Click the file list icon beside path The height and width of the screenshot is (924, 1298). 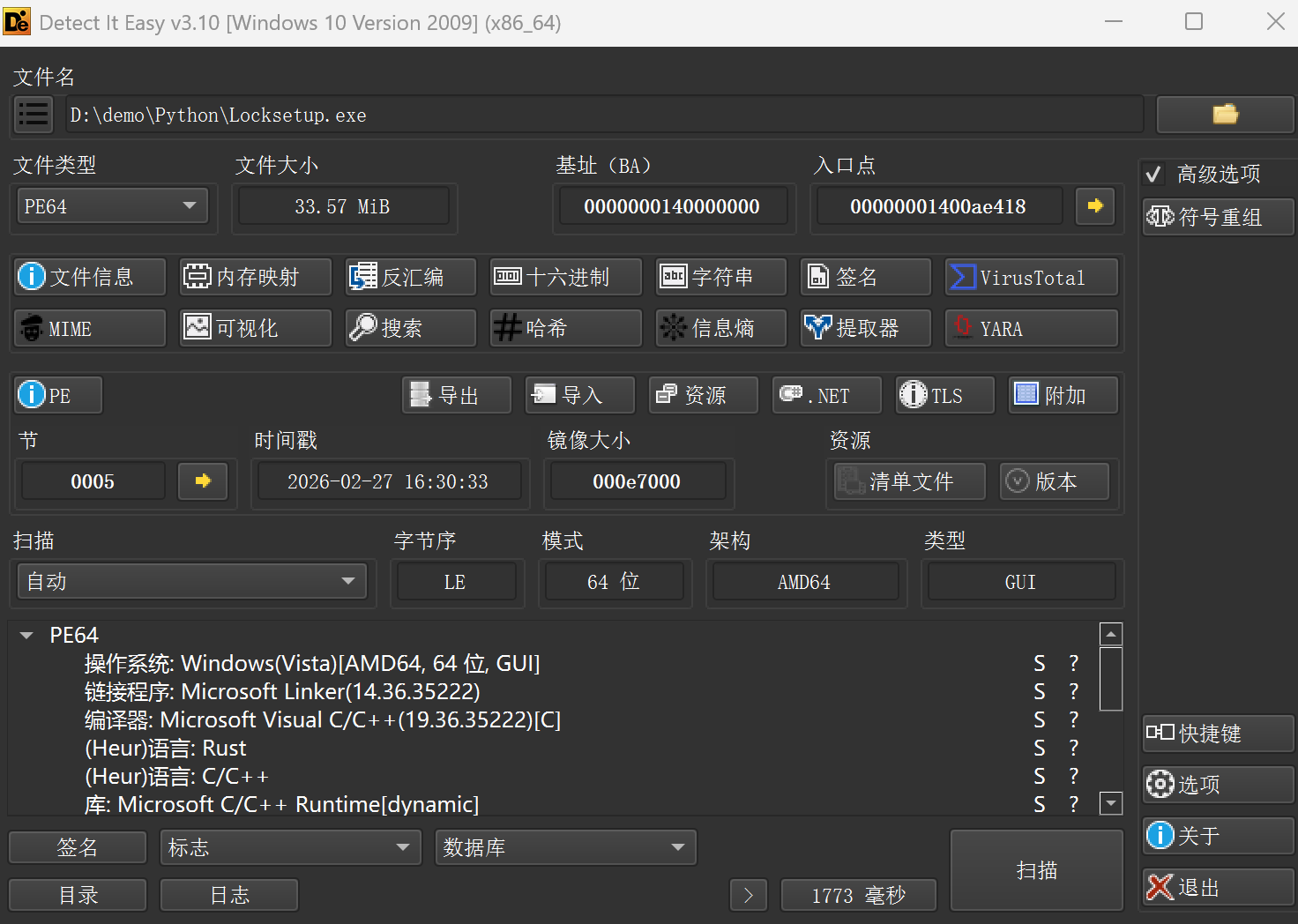34,115
